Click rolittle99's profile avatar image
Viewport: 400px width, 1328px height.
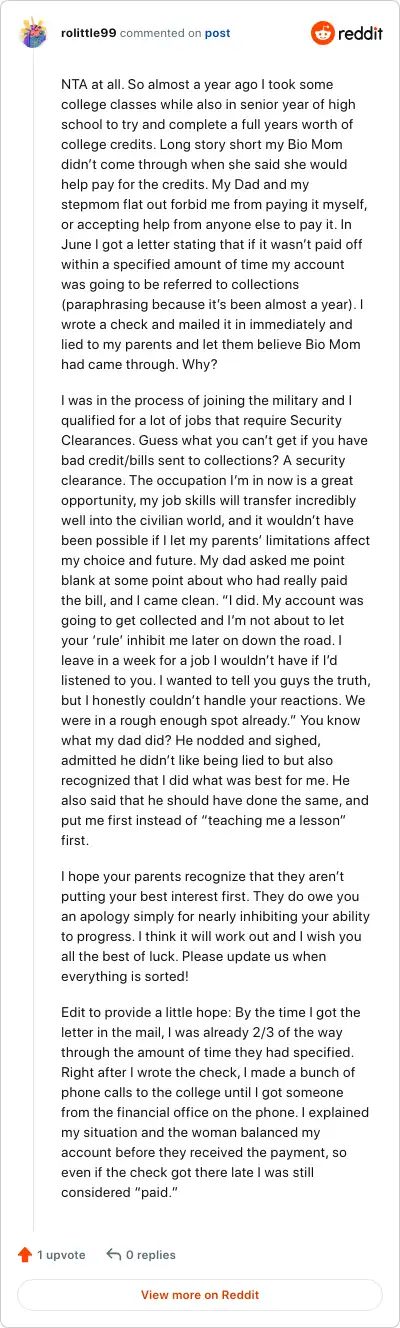[33, 33]
